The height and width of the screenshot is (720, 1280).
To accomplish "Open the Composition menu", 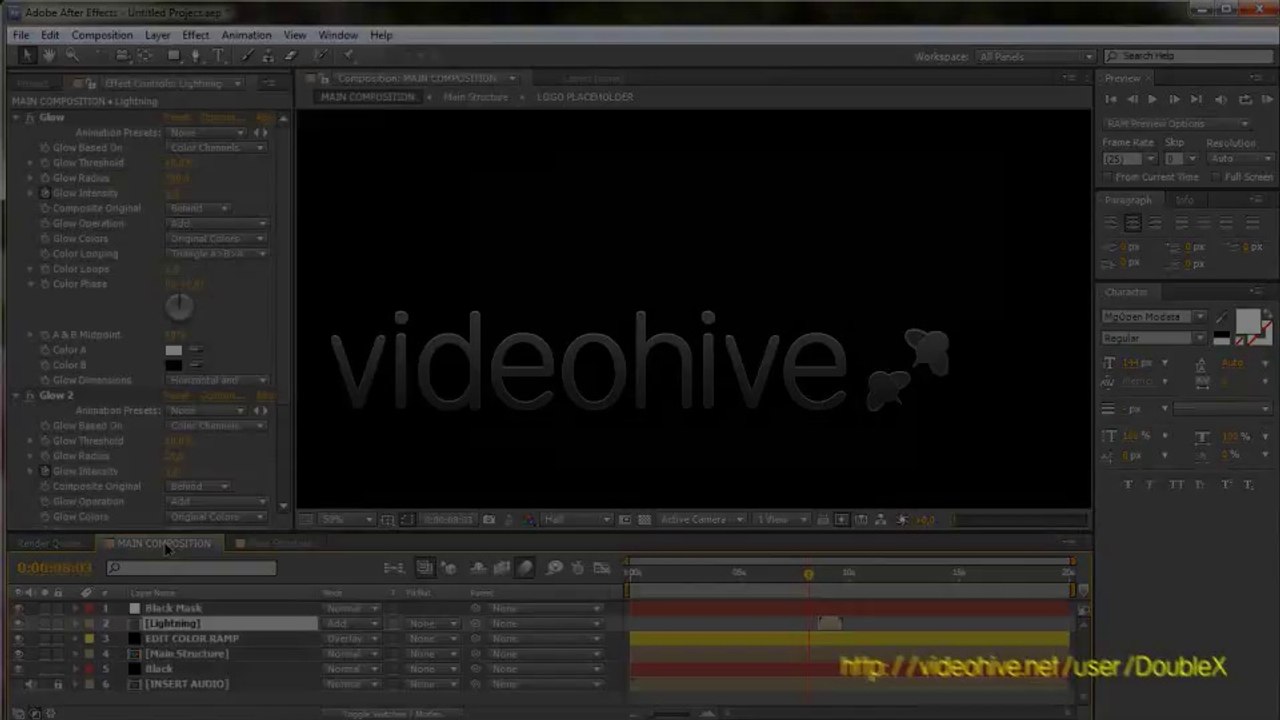I will [102, 35].
